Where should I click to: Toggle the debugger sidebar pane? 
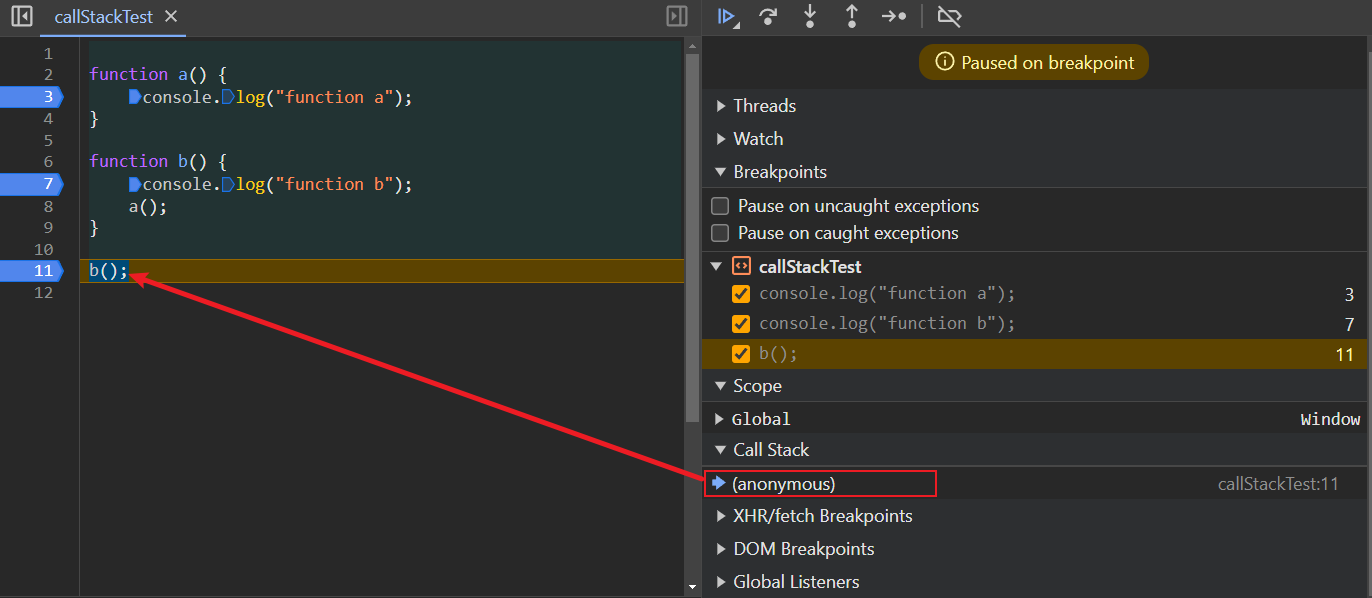[677, 16]
